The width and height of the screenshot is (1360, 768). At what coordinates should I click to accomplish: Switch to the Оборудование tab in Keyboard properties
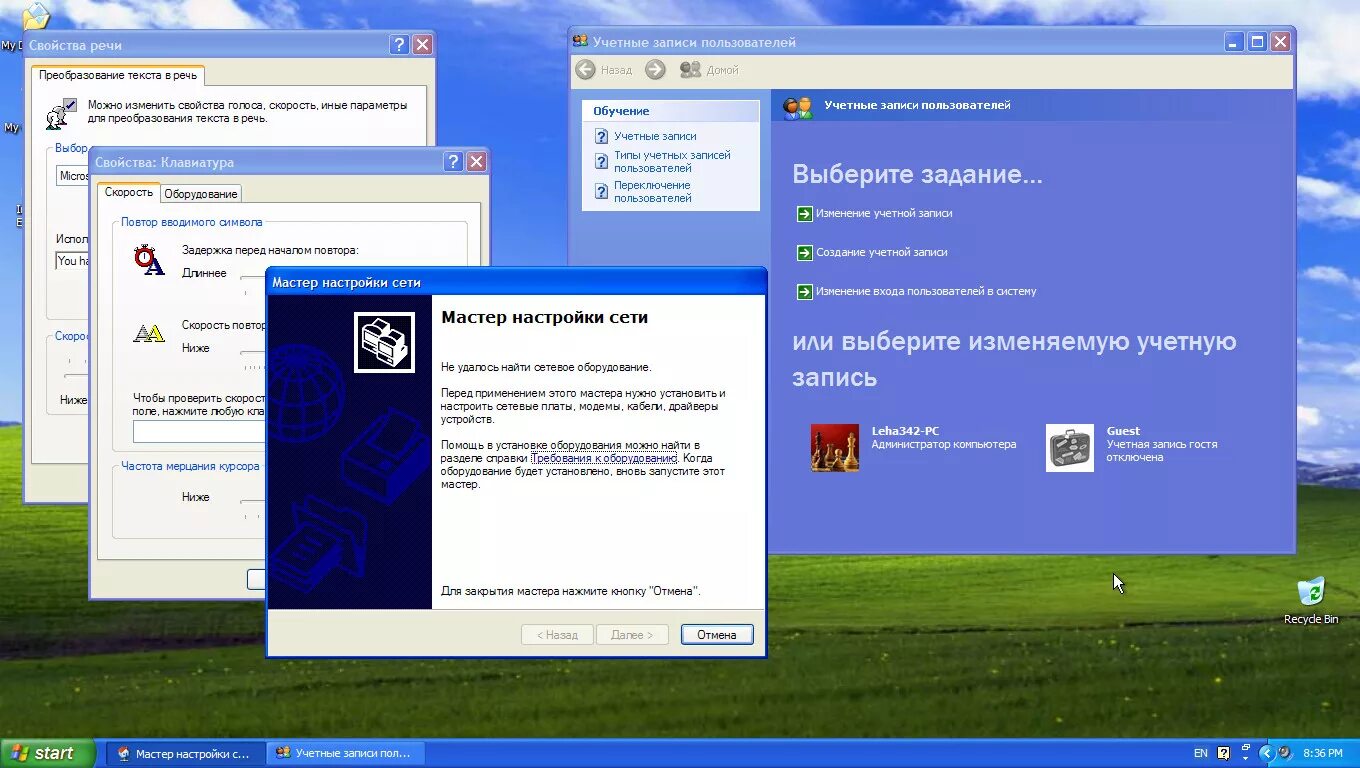(201, 194)
